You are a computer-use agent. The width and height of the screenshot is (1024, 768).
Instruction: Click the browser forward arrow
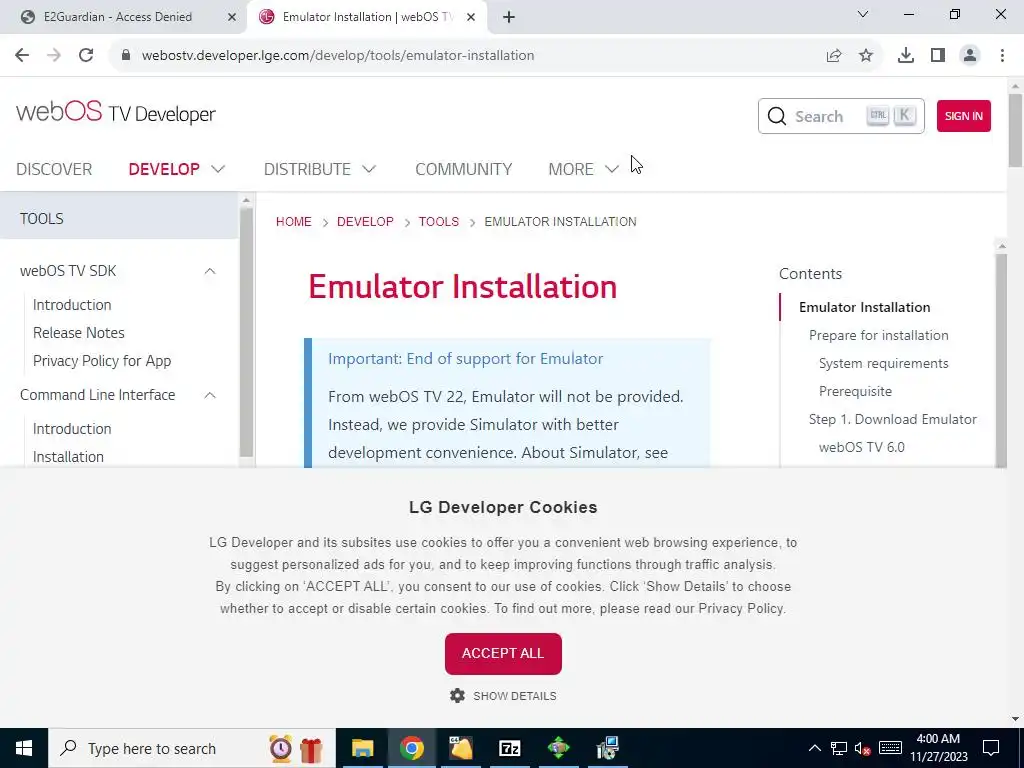tap(54, 56)
